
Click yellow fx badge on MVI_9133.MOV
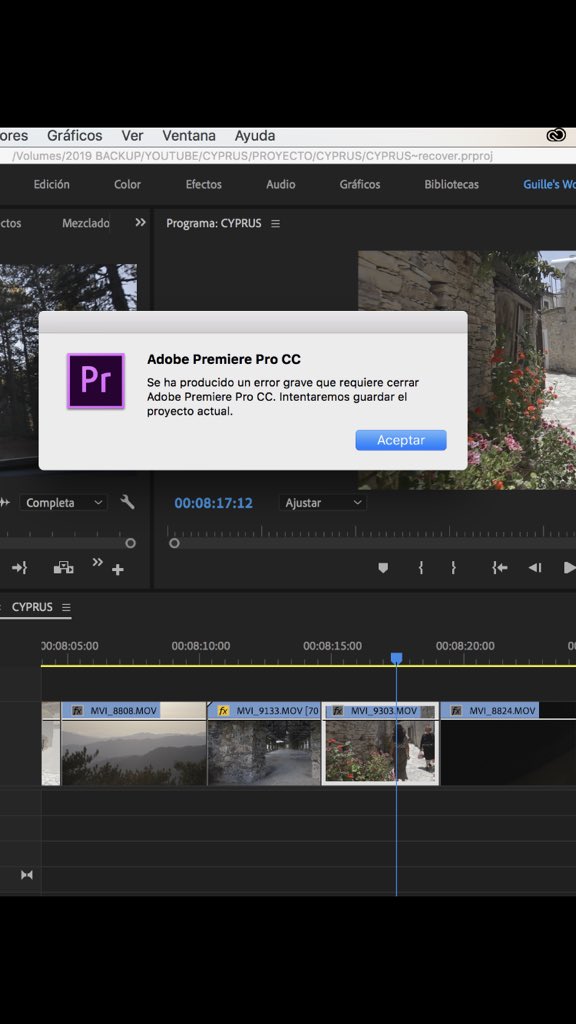point(223,711)
